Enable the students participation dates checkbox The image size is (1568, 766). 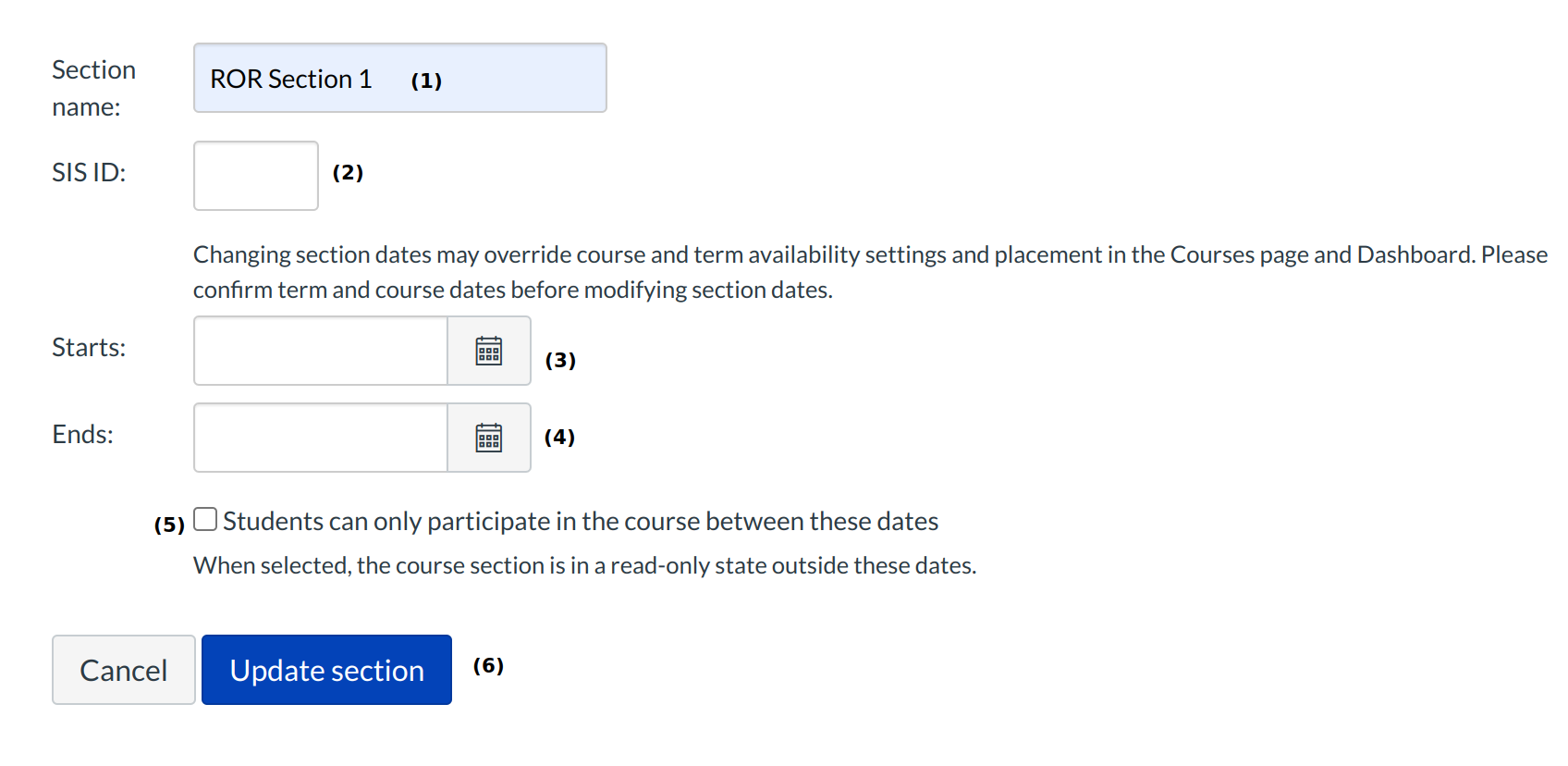tap(205, 520)
